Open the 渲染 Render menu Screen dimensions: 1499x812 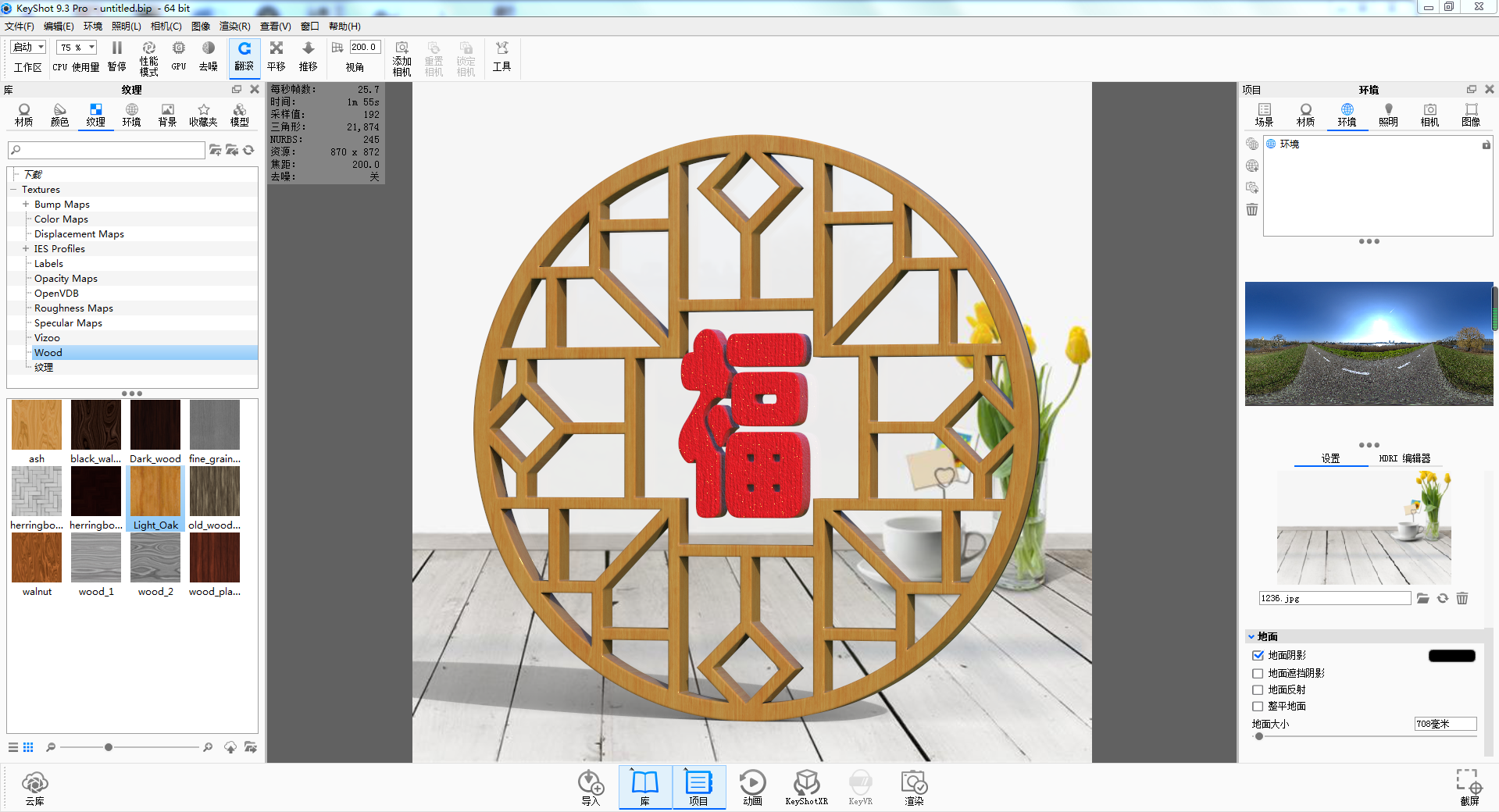[234, 27]
